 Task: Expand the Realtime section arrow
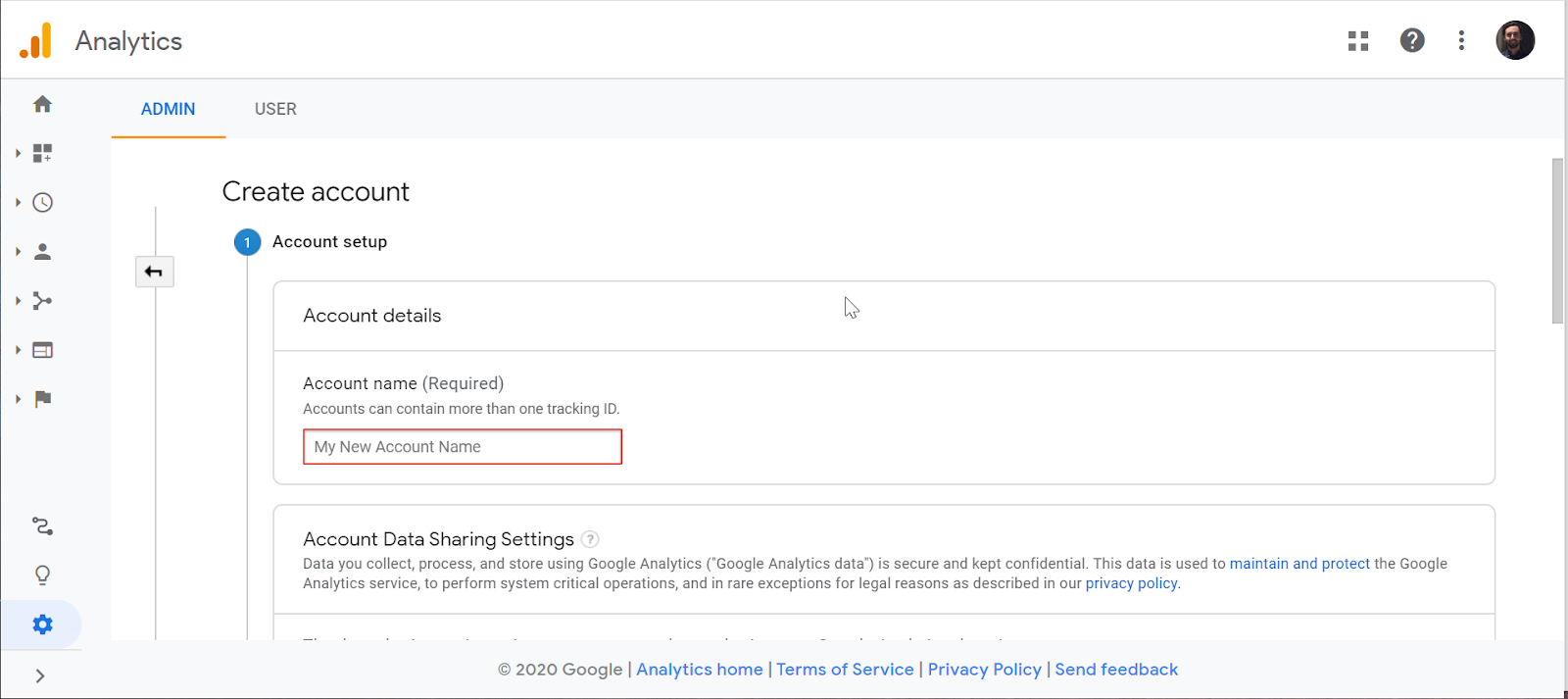click(x=18, y=203)
